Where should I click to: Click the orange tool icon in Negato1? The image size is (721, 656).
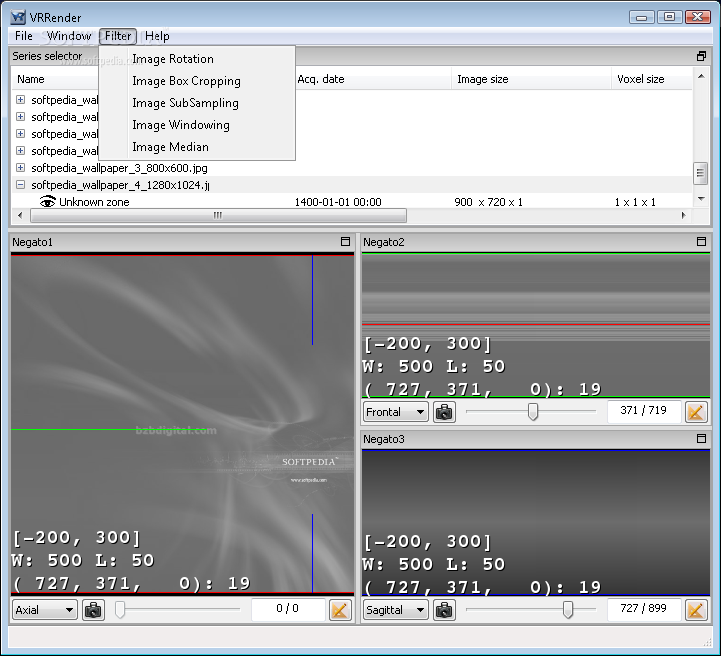click(340, 610)
